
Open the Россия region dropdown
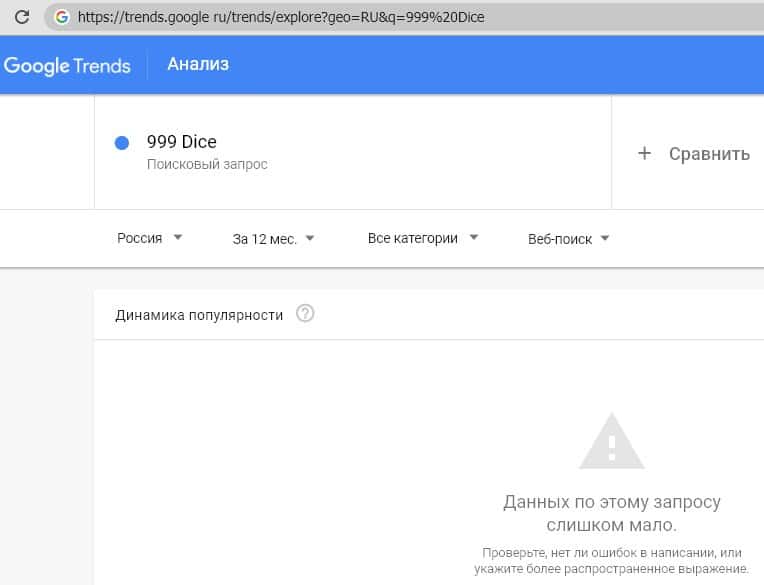pyautogui.click(x=149, y=238)
